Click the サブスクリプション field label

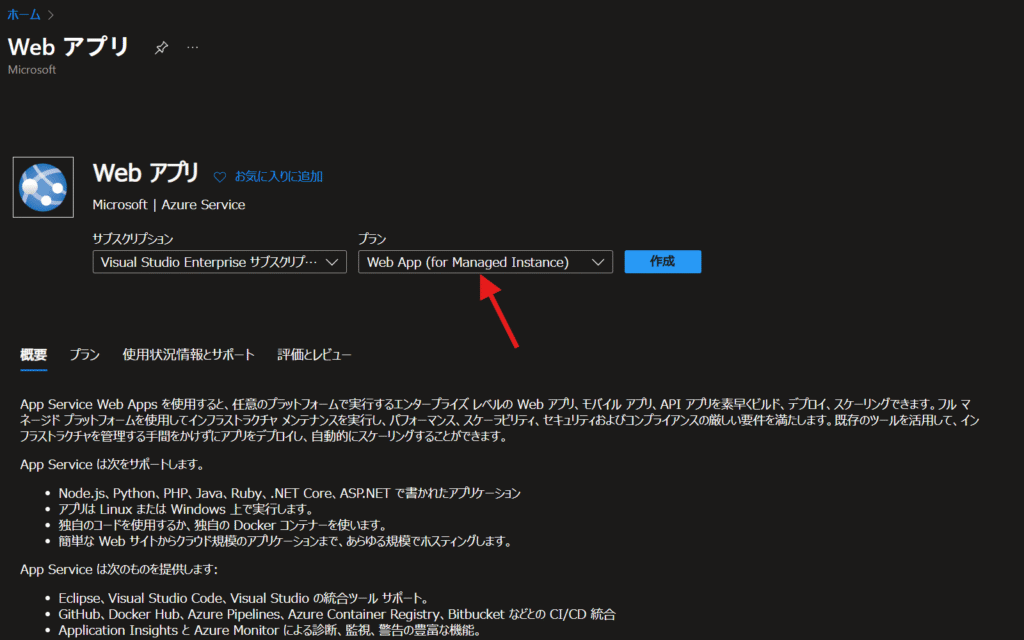[133, 239]
